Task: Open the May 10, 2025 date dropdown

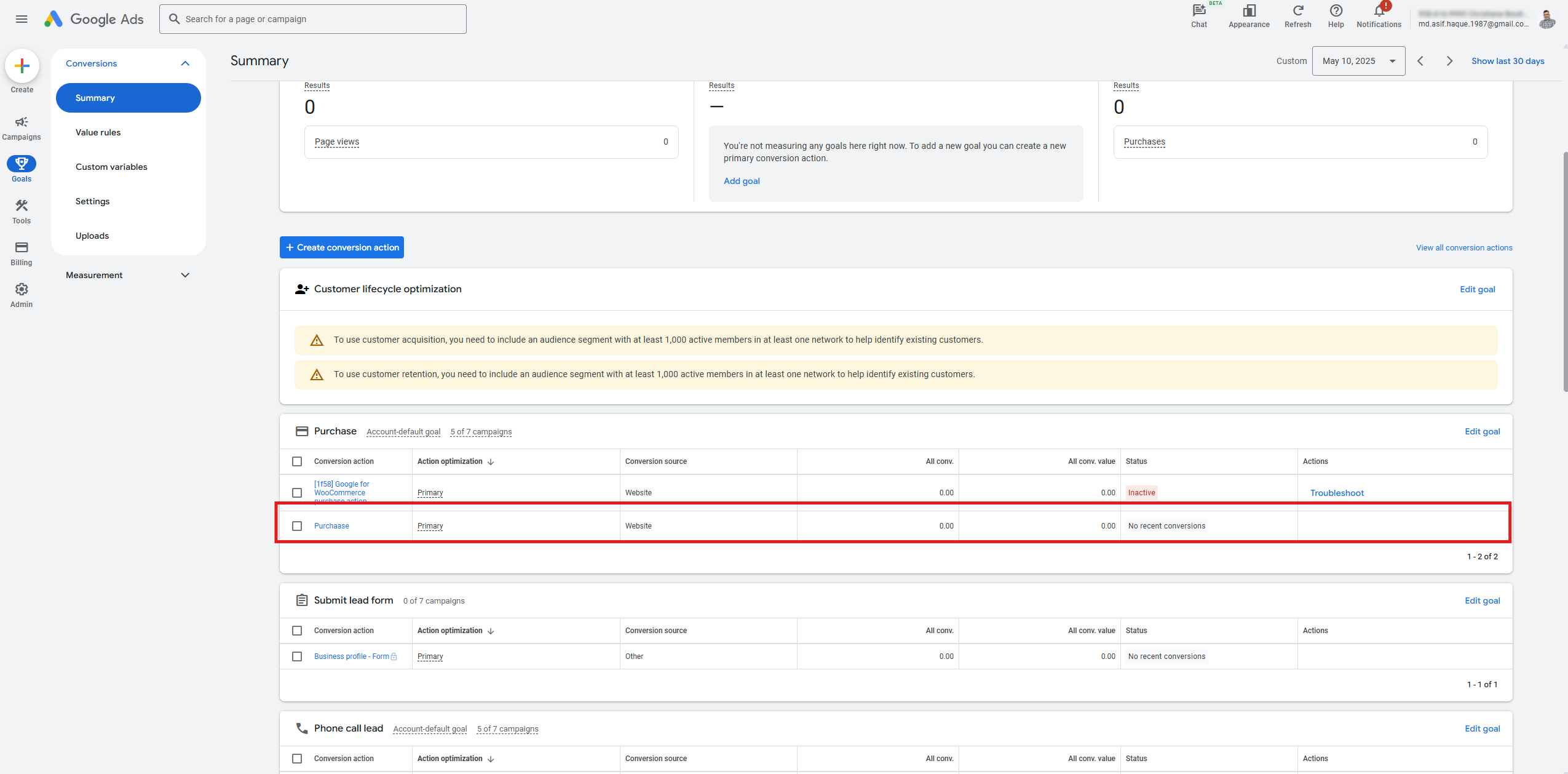Action: (x=1358, y=61)
